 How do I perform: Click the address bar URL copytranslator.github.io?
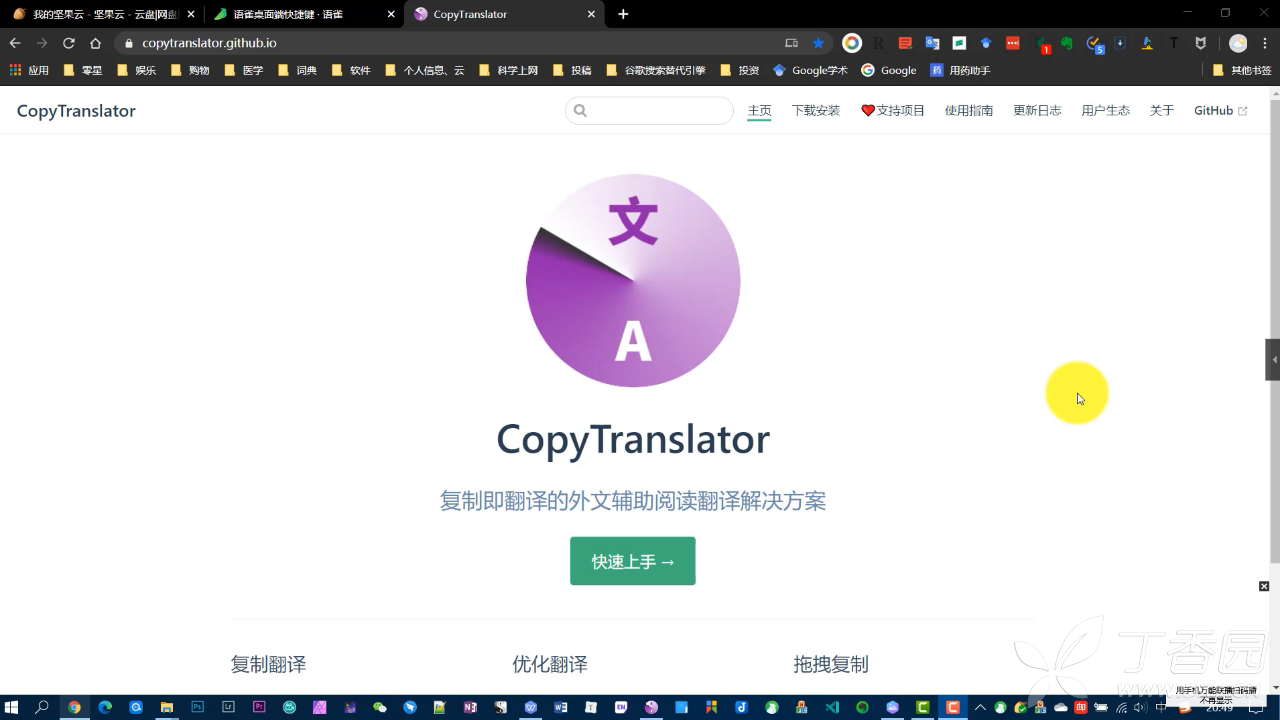pos(209,43)
